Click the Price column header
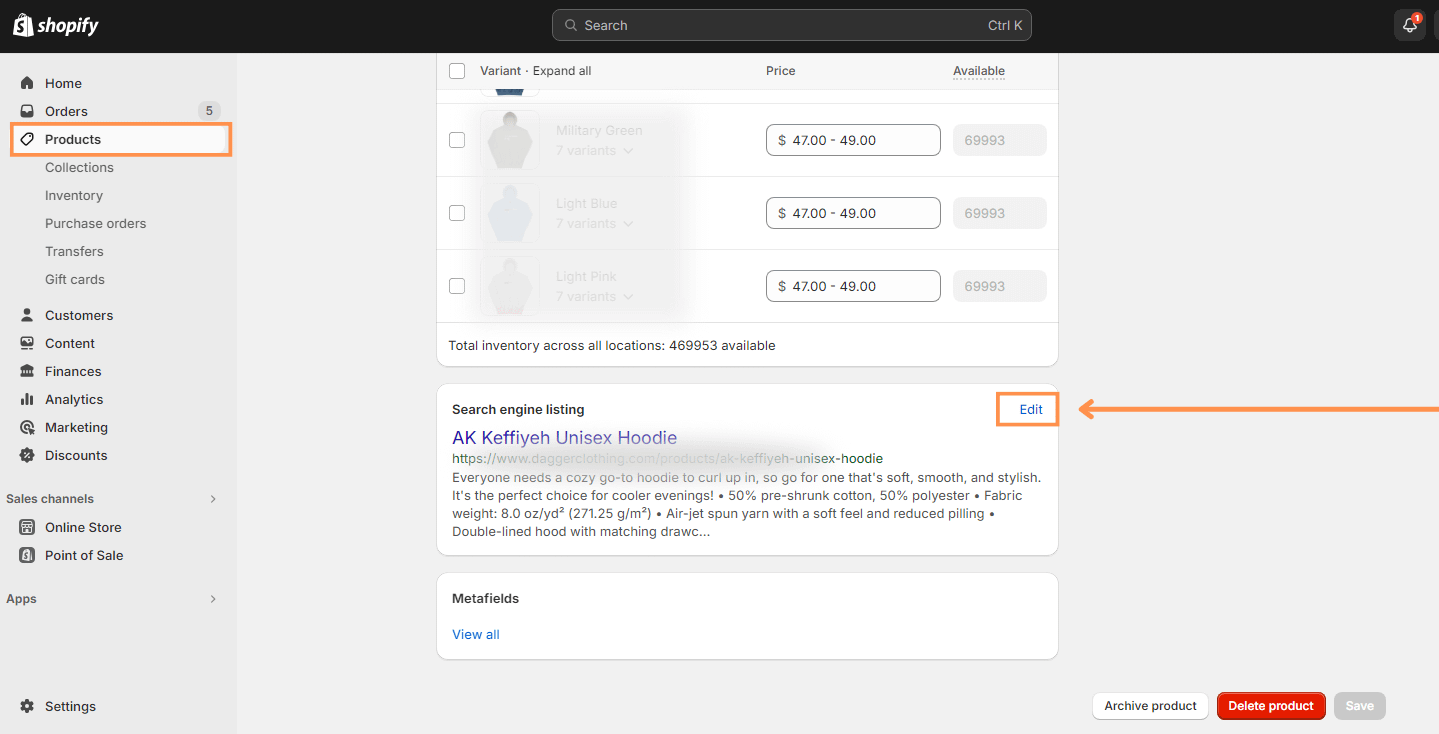The height and width of the screenshot is (734, 1439). coord(781,71)
